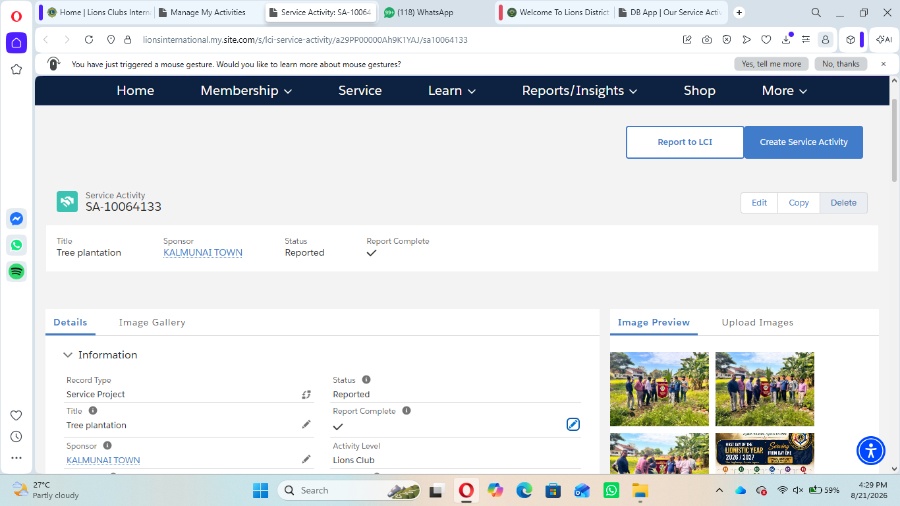The width and height of the screenshot is (900, 506).
Task: Open the Opera menu logo
Action: [16, 15]
